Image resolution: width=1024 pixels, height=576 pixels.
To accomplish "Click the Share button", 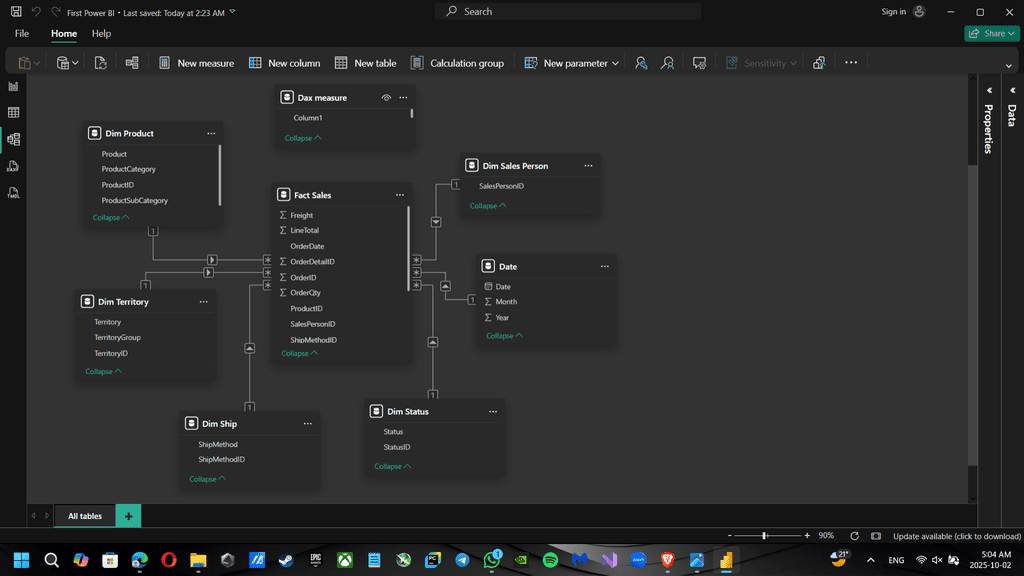I will (x=991, y=33).
